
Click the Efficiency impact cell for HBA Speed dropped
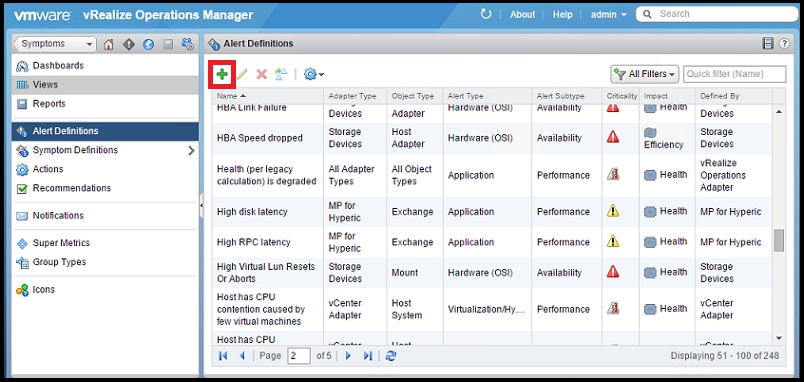(668, 138)
